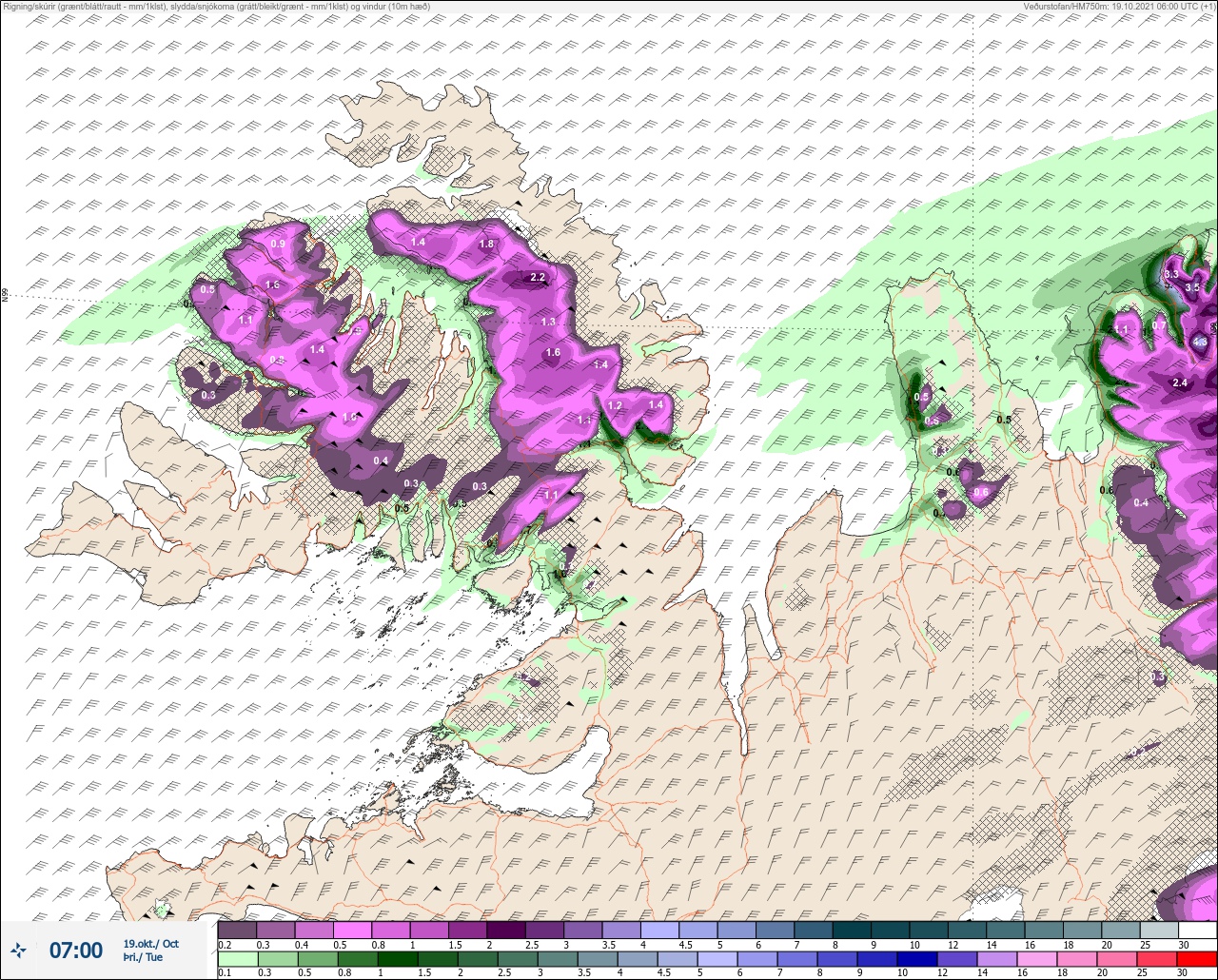
Task: Select lower legend red swatch at 30
Action: [x=1197, y=958]
